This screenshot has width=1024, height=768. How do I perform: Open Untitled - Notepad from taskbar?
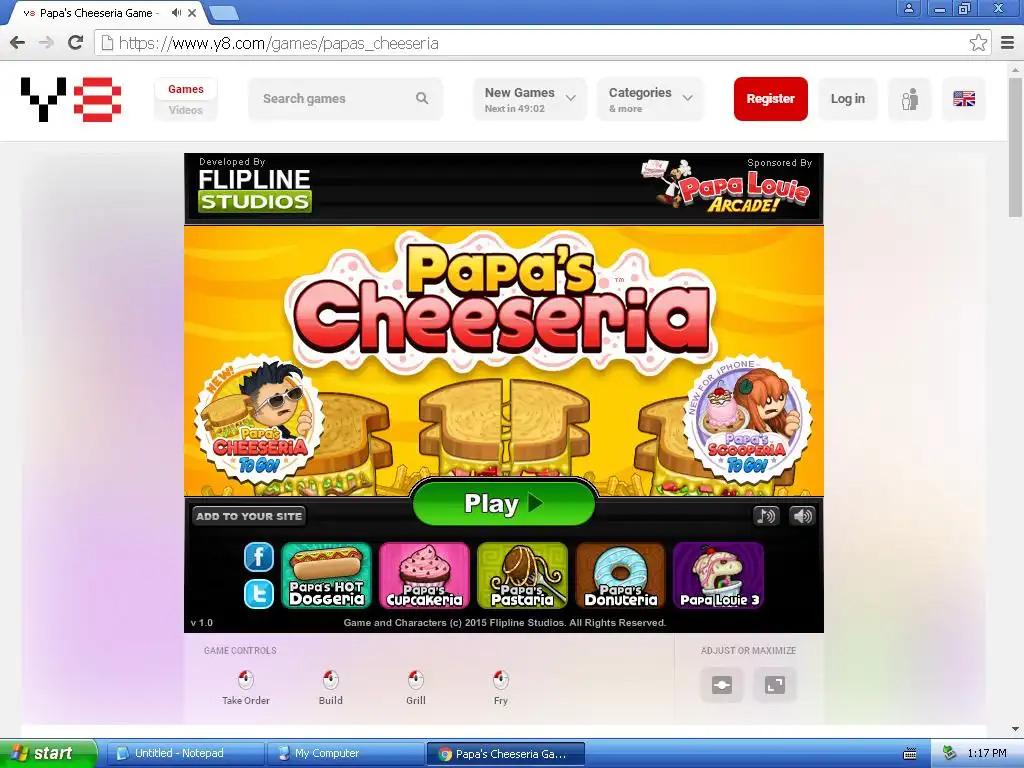click(x=185, y=754)
